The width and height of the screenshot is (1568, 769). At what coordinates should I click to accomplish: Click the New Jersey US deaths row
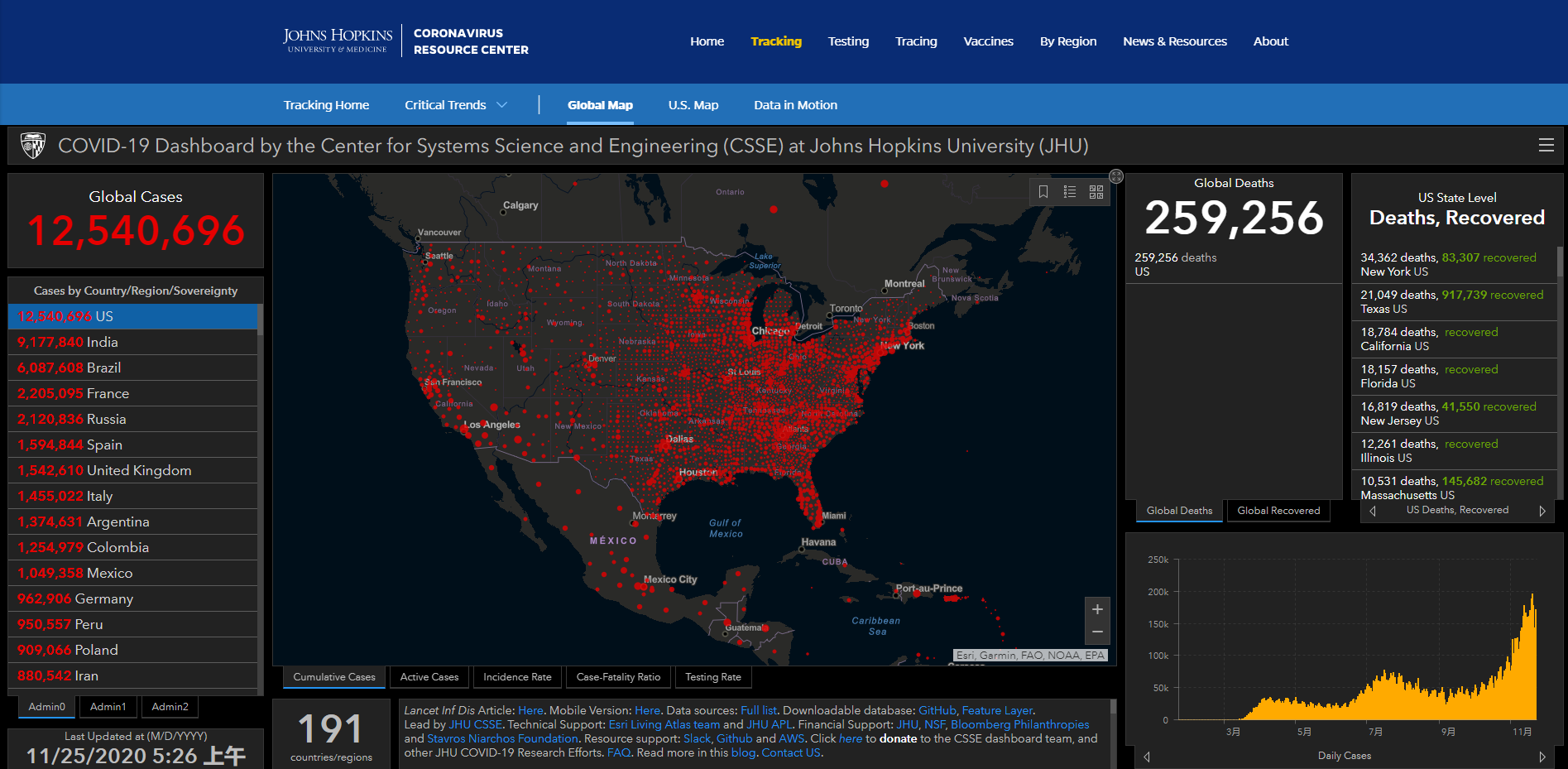(1455, 414)
